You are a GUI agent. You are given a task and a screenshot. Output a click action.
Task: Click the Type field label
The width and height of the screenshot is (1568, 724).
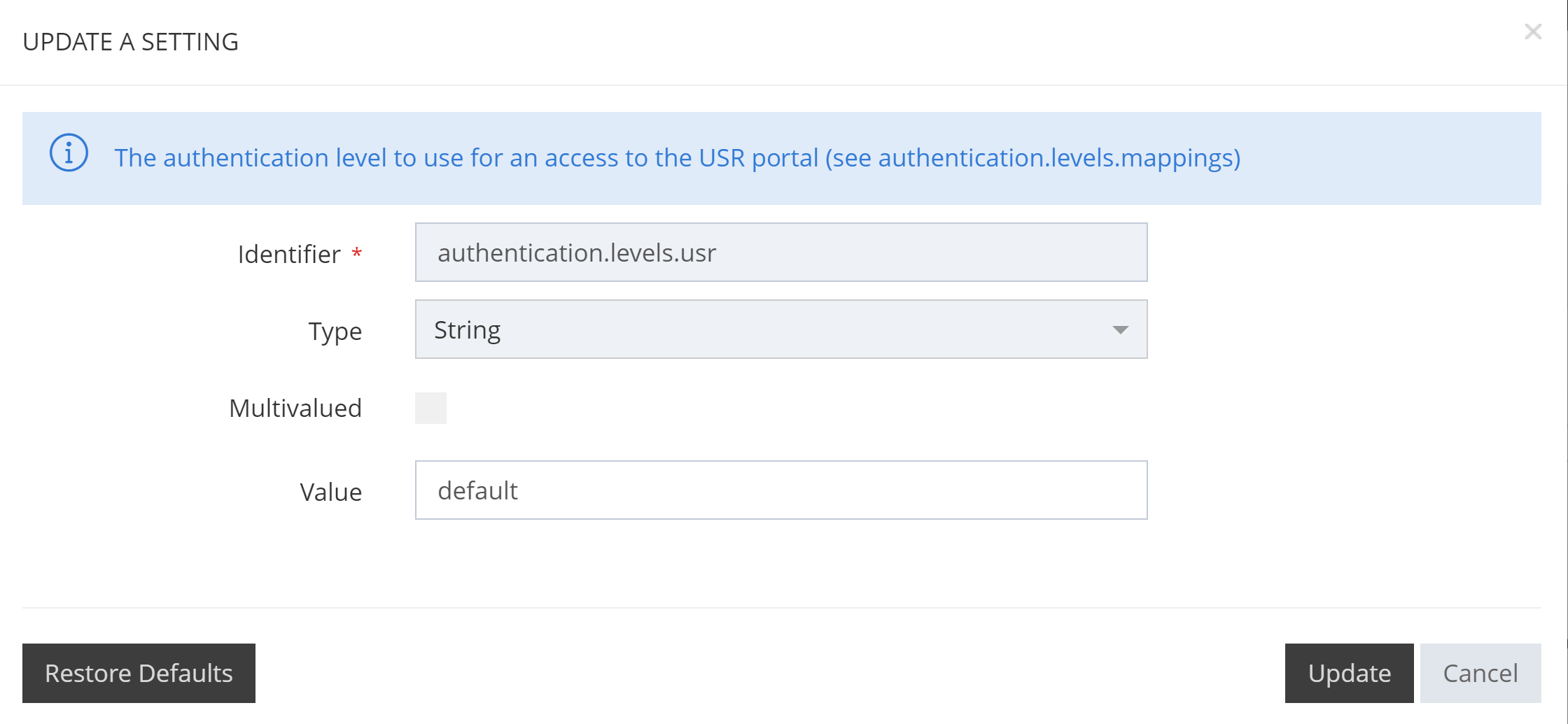coord(335,331)
